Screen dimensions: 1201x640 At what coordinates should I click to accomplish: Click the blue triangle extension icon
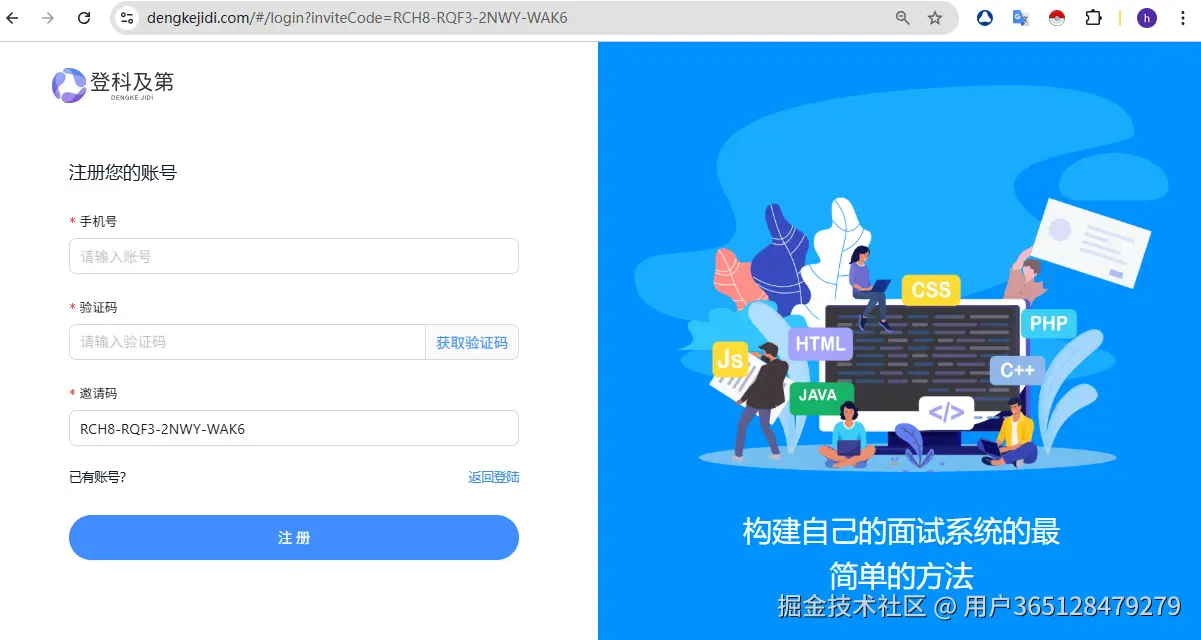[x=985, y=18]
